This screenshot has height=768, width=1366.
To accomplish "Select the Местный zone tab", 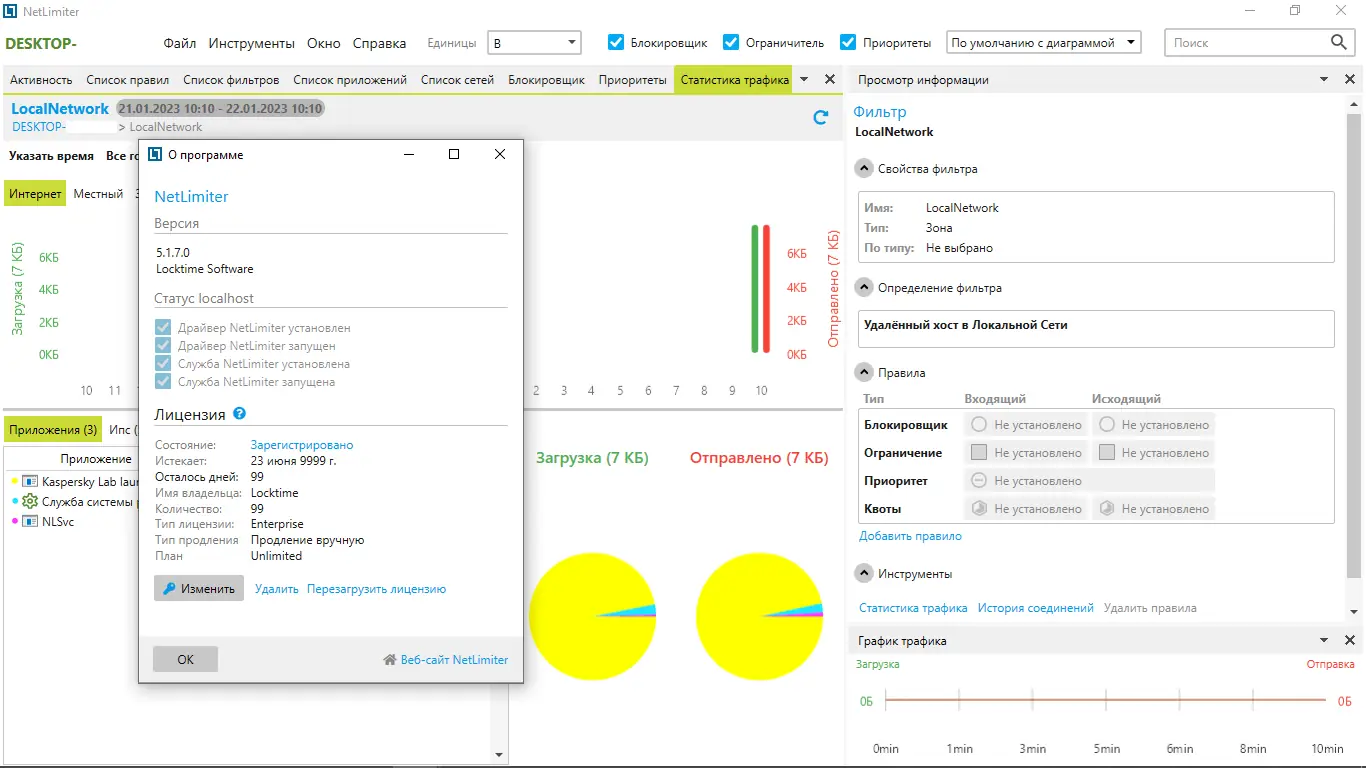I will click(x=98, y=194).
